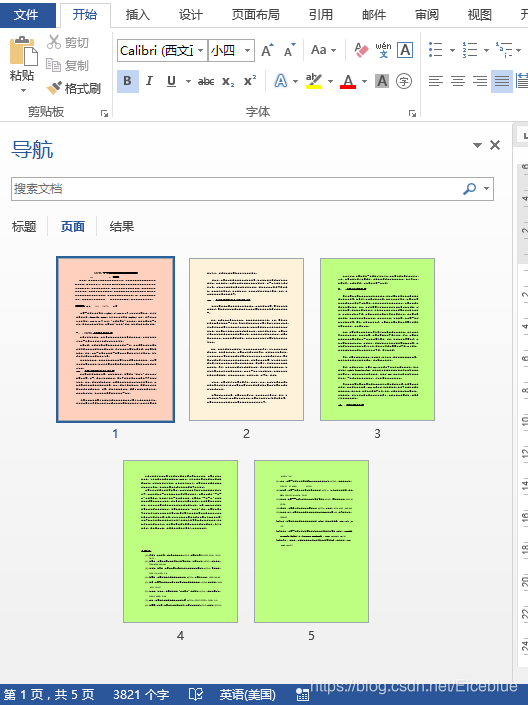Switch to the 视图 ribbon tab
The height and width of the screenshot is (705, 528).
coord(479,15)
